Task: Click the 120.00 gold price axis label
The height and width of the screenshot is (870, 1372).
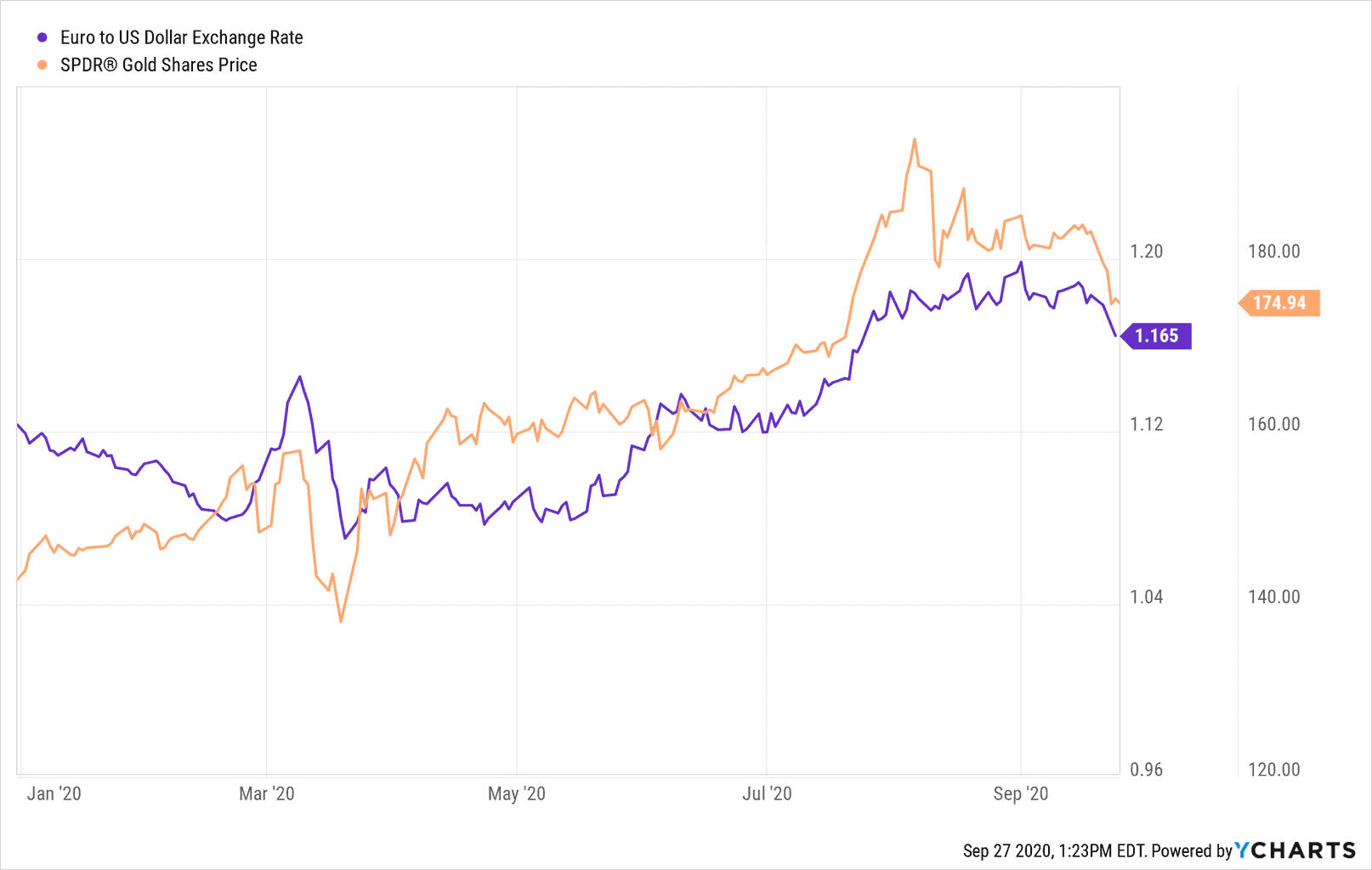Action: click(1273, 770)
